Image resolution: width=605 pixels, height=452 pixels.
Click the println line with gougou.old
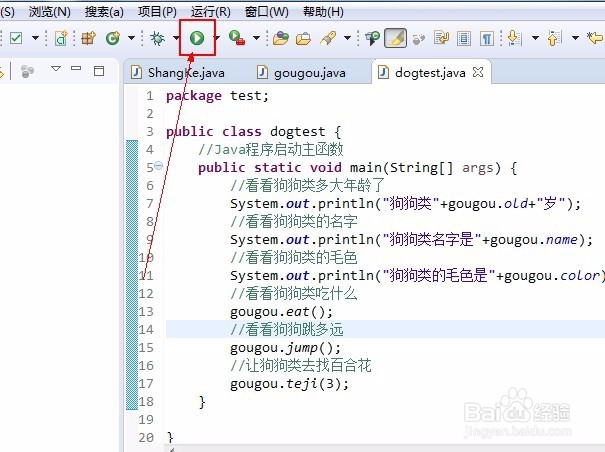click(x=406, y=203)
